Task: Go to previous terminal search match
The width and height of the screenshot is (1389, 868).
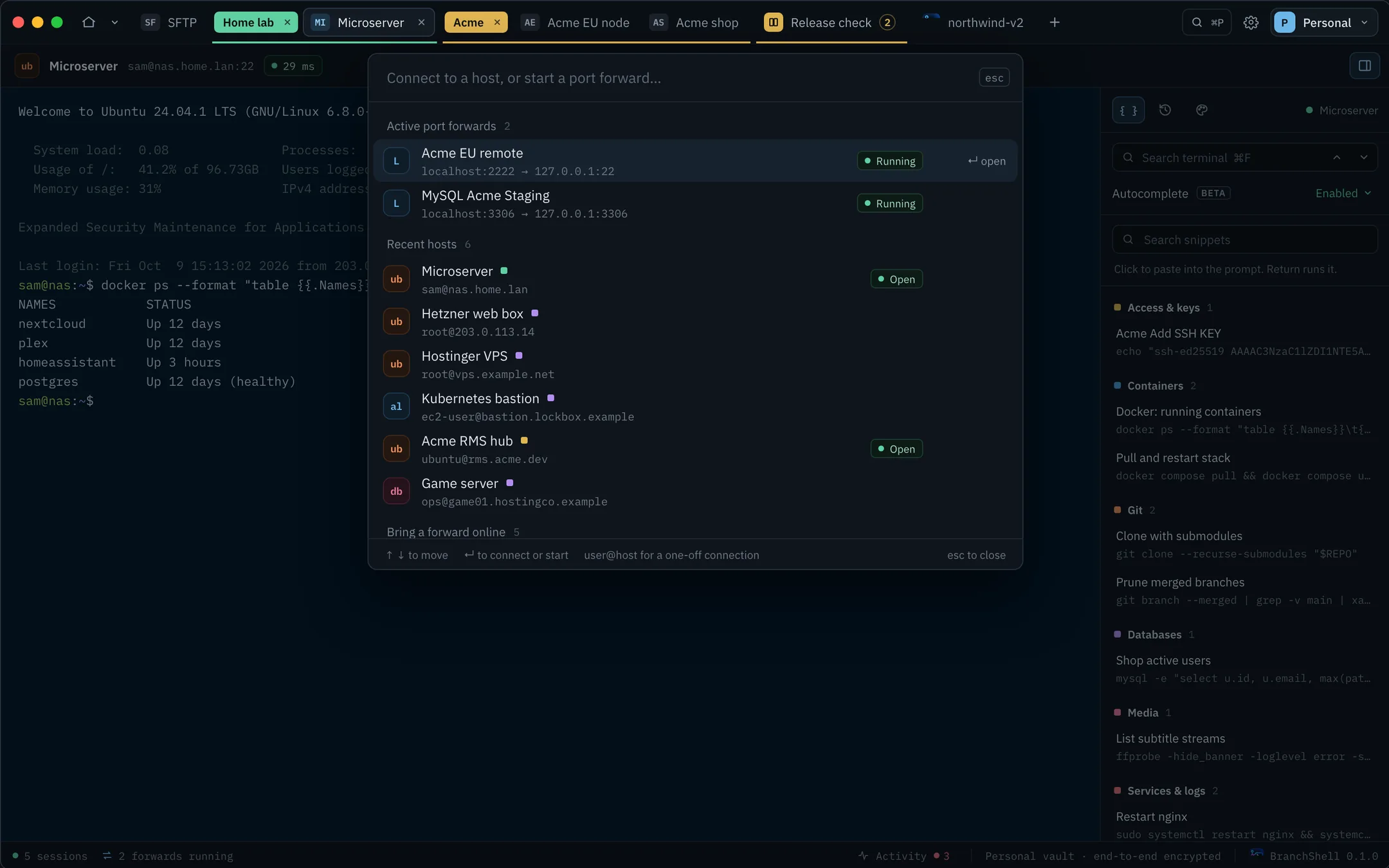Action: (x=1337, y=158)
